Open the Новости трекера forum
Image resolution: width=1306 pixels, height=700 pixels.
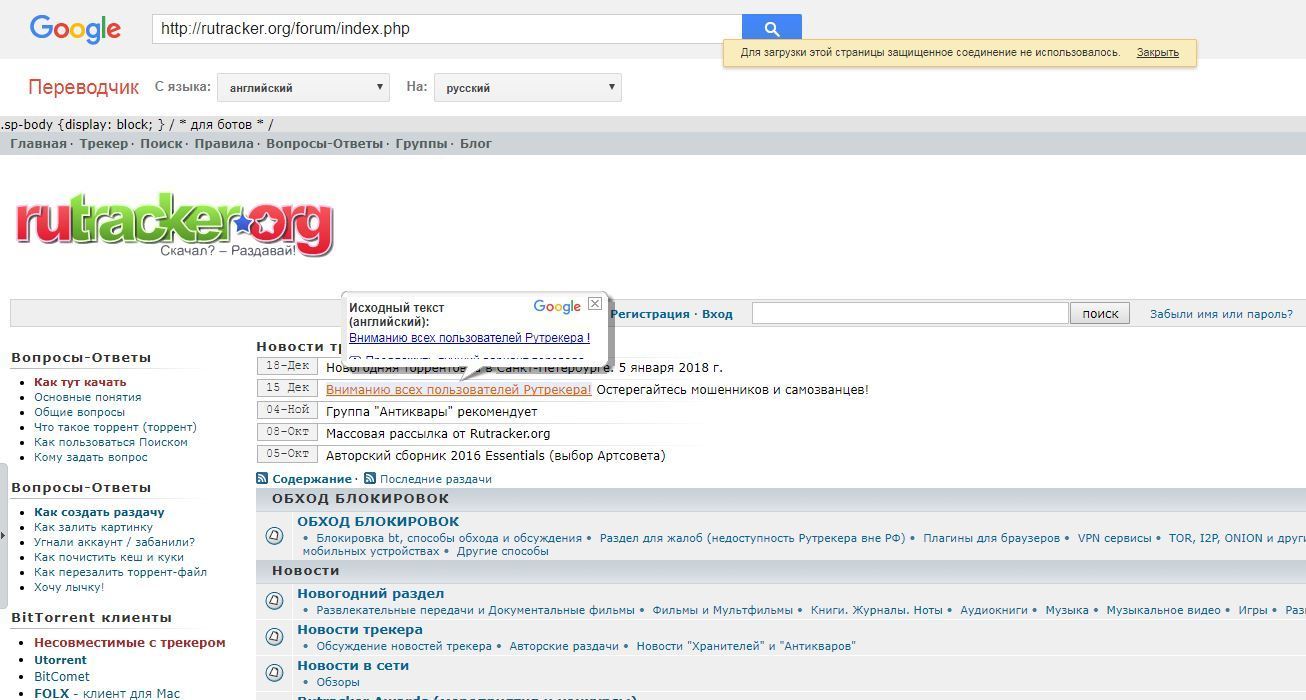[x=359, y=629]
